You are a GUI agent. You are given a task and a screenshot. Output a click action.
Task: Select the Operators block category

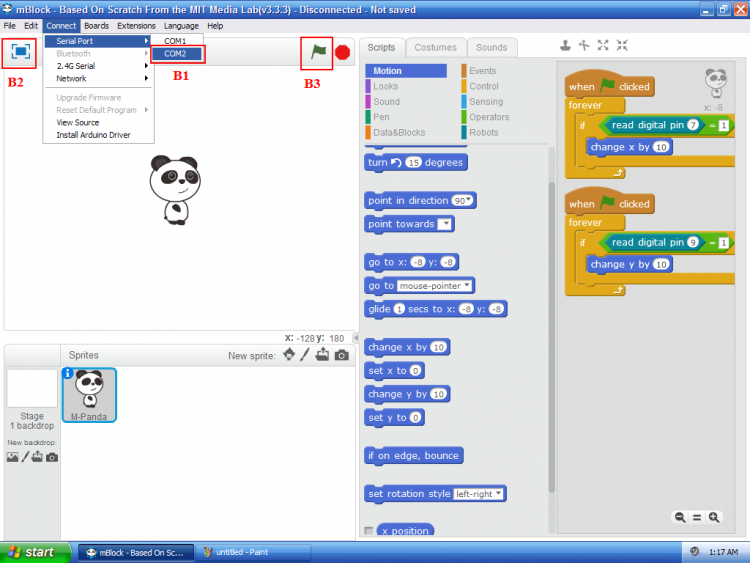tap(502, 117)
